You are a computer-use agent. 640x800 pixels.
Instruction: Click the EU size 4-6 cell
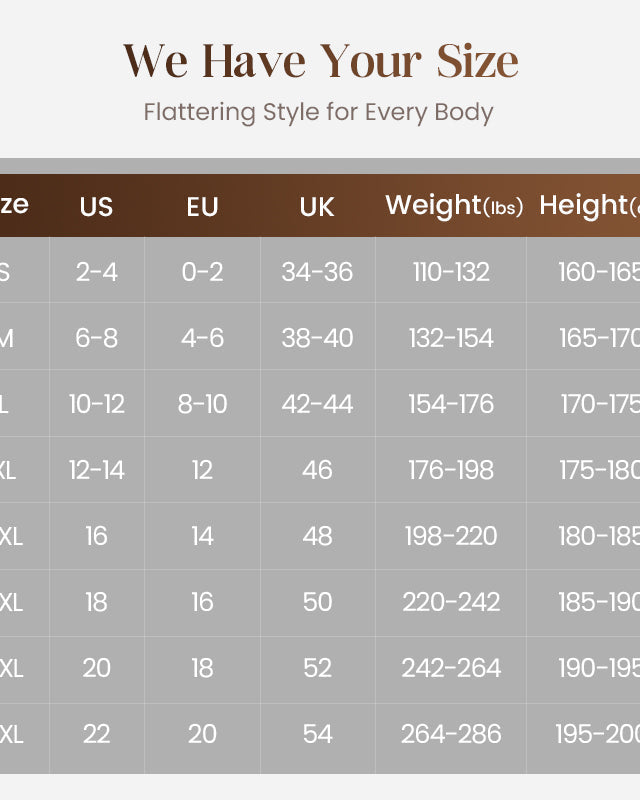point(202,338)
